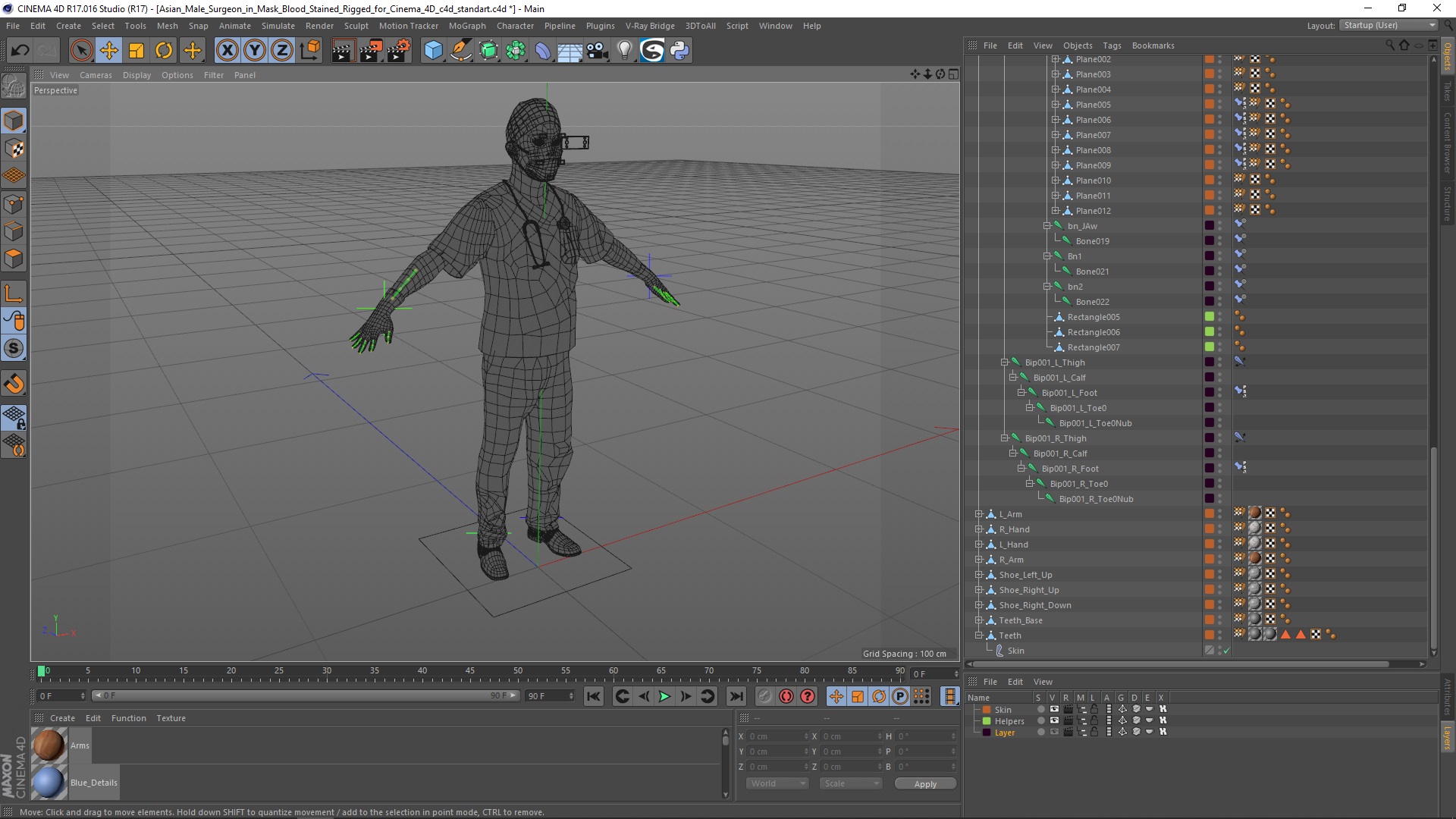Open Layer Manager View menu
This screenshot has width=1456, height=819.
pos(1043,682)
